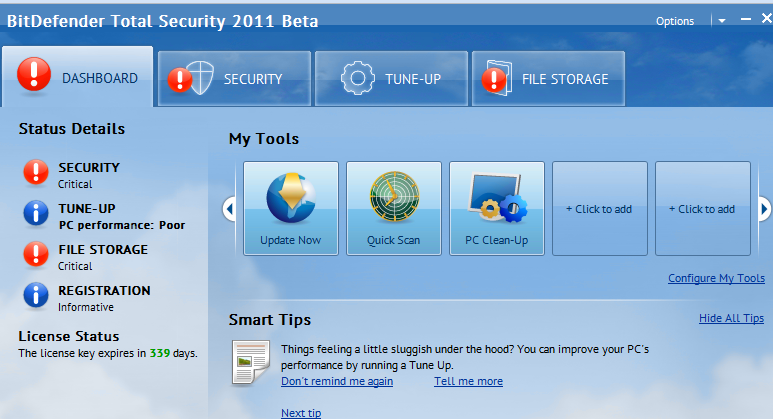
Task: Click the radar icon for Quick Scan
Action: [x=394, y=196]
